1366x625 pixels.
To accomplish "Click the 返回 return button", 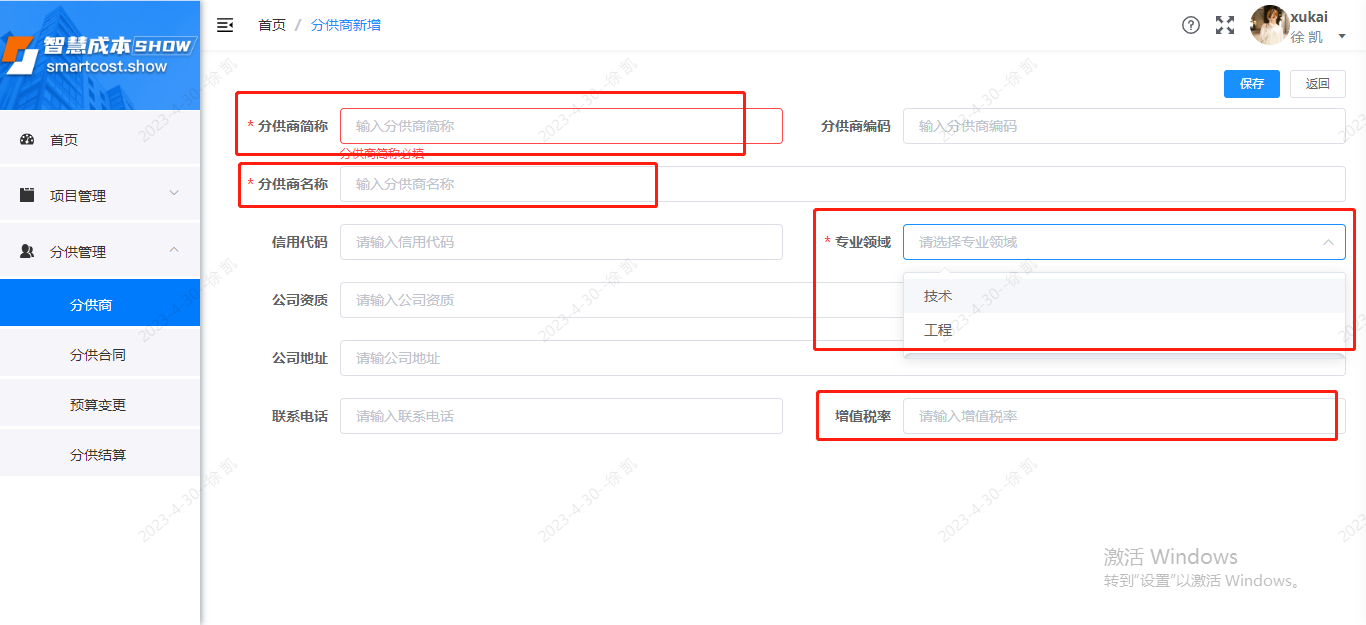I will (x=1317, y=84).
